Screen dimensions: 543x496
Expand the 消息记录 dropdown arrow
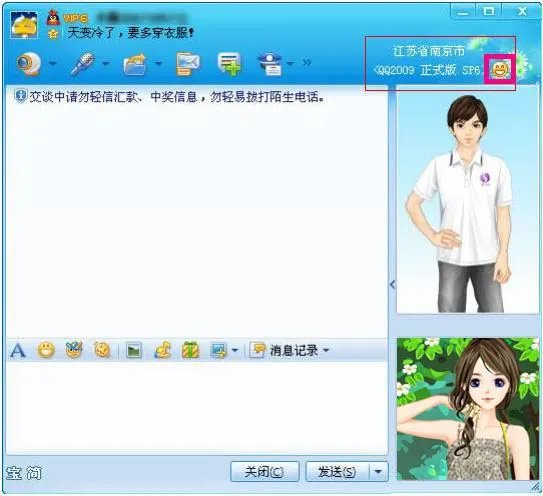coord(326,350)
